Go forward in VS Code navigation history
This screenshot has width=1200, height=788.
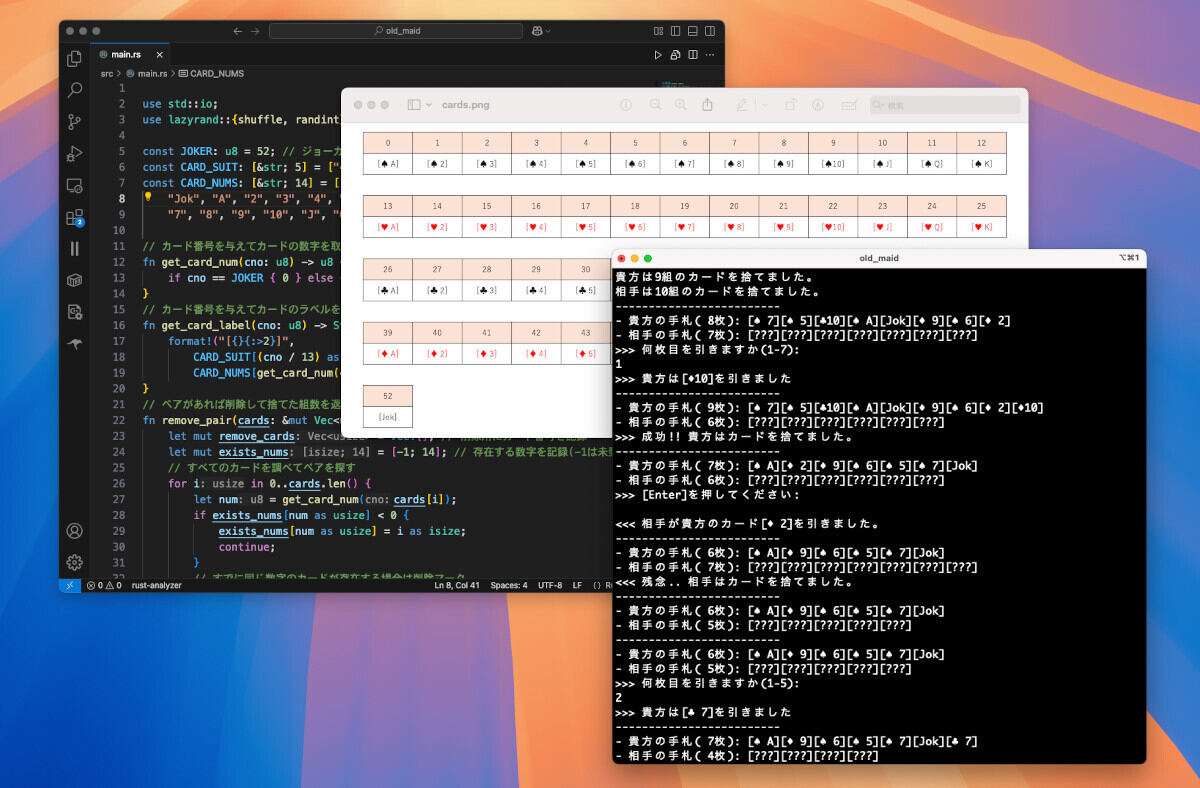click(253, 31)
